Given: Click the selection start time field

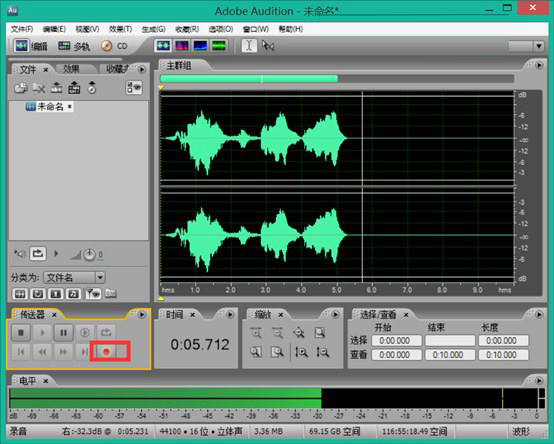Looking at the screenshot, I should 396,341.
